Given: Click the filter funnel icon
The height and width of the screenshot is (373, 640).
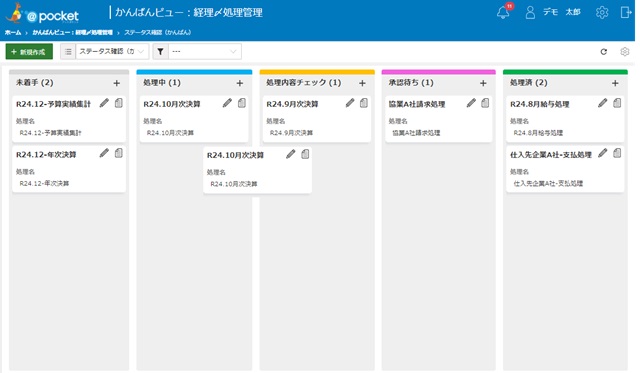Looking at the screenshot, I should (x=160, y=52).
